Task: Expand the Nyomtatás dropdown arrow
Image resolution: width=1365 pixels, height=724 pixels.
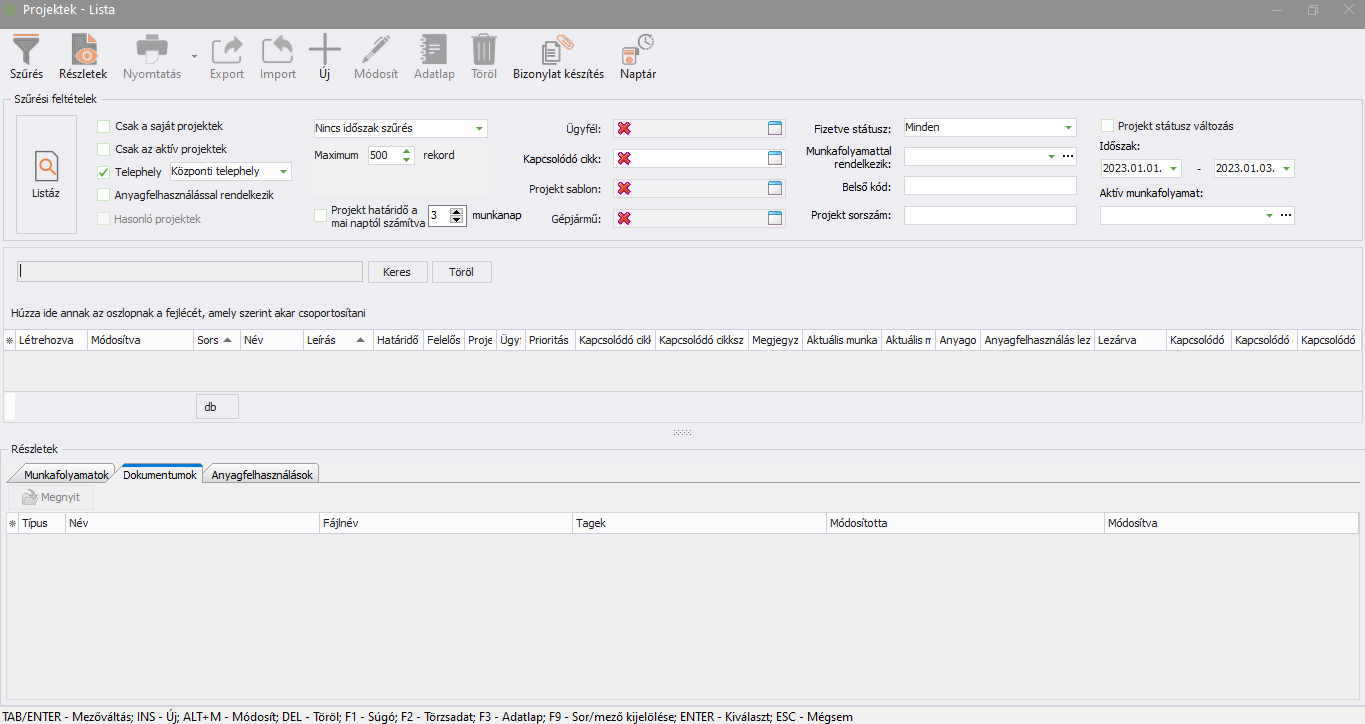Action: click(194, 58)
